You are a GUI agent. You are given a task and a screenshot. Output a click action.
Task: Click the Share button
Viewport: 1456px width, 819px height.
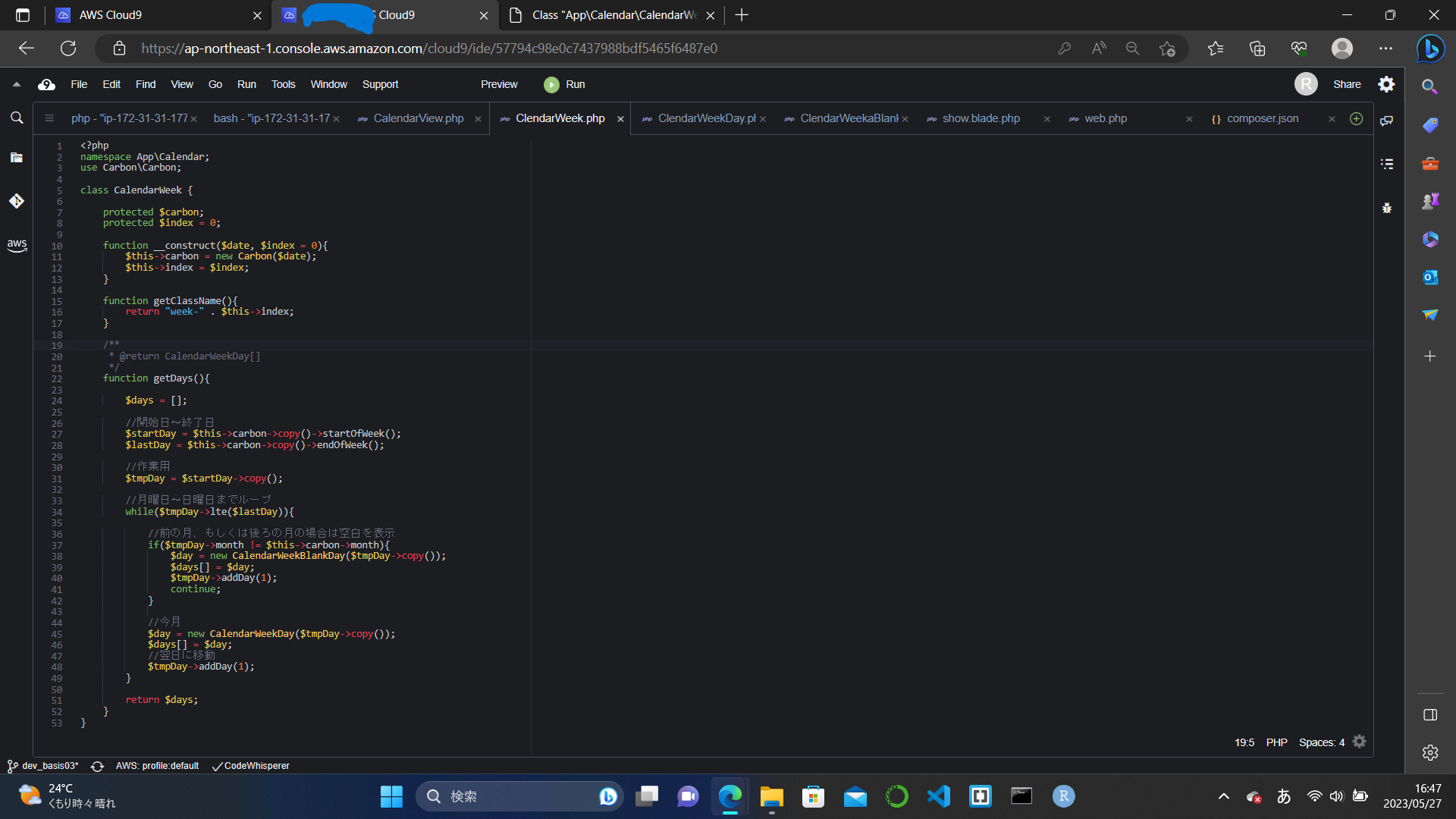(x=1347, y=84)
